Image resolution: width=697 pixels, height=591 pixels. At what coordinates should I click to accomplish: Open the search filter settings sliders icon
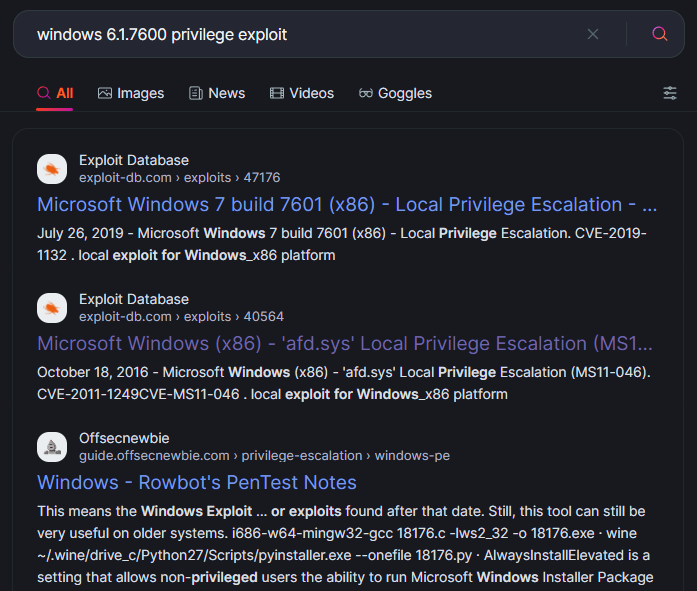669,93
